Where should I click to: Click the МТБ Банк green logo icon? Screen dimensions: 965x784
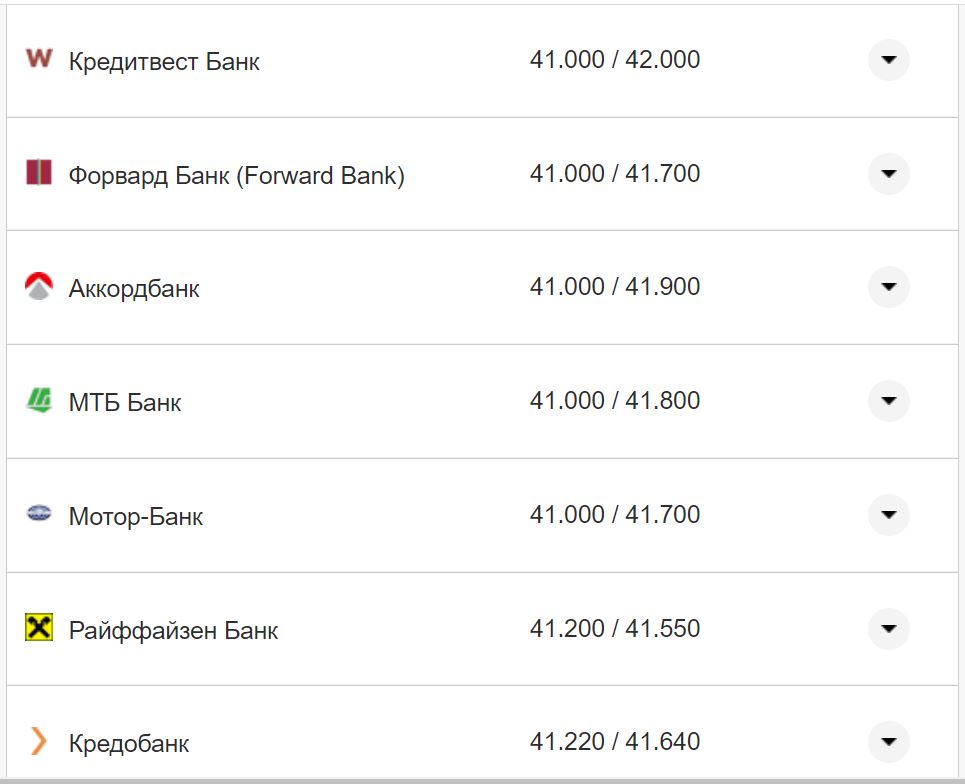point(39,401)
